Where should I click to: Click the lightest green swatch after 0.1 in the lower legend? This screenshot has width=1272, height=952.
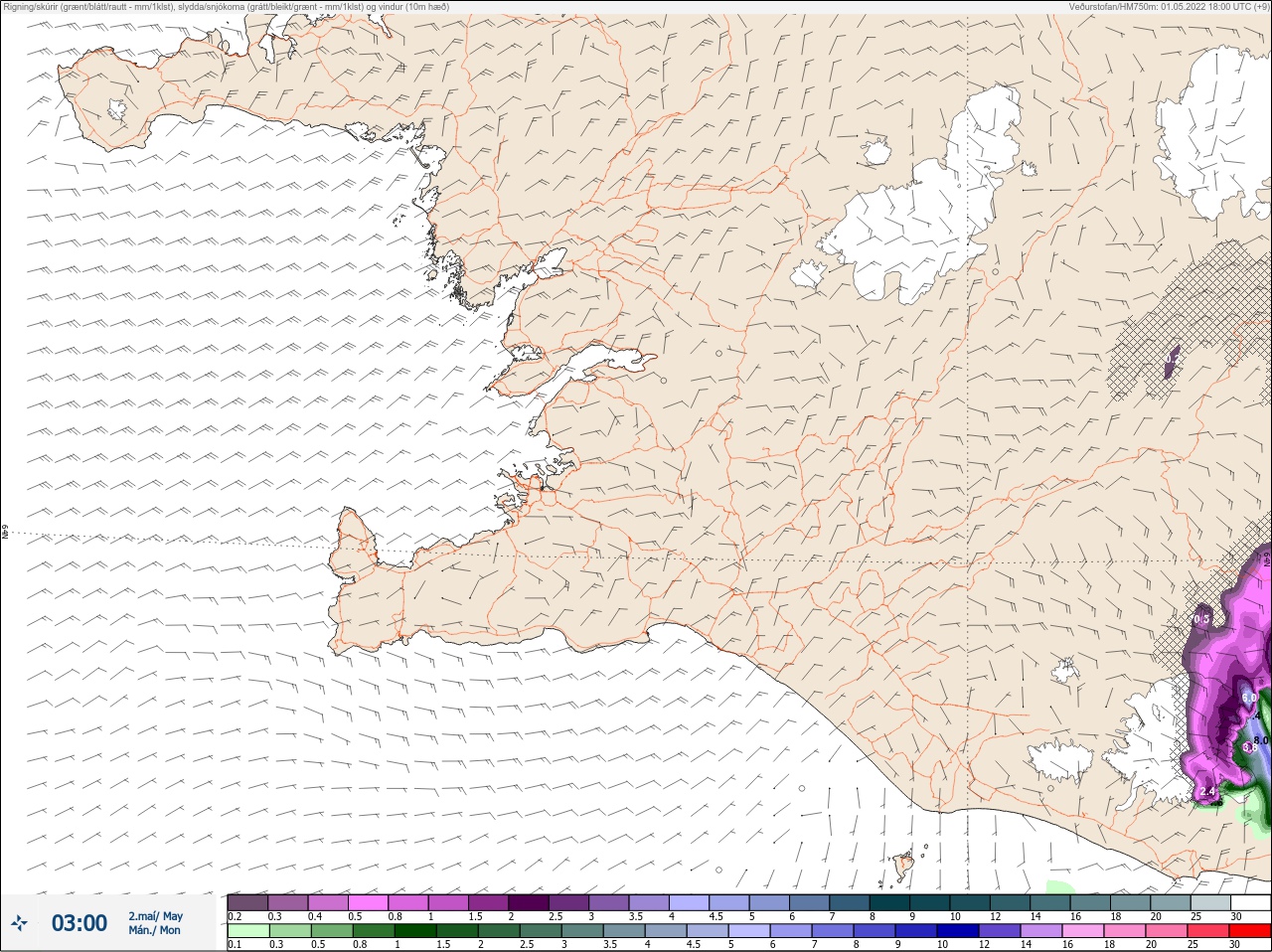(247, 931)
